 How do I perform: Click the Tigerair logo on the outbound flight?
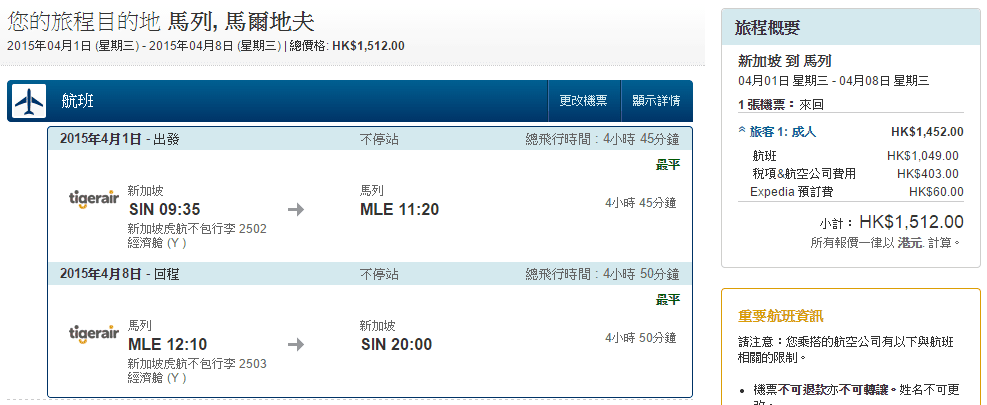(x=95, y=199)
